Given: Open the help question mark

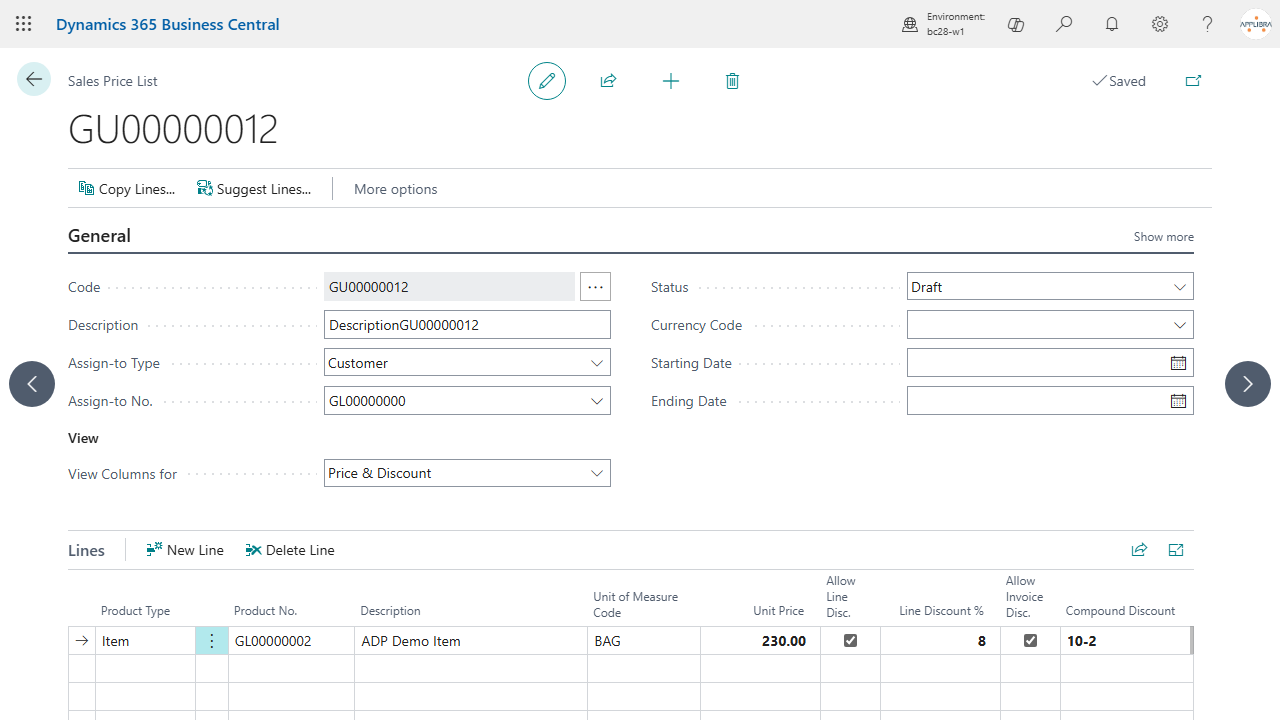Looking at the screenshot, I should coord(1208,24).
